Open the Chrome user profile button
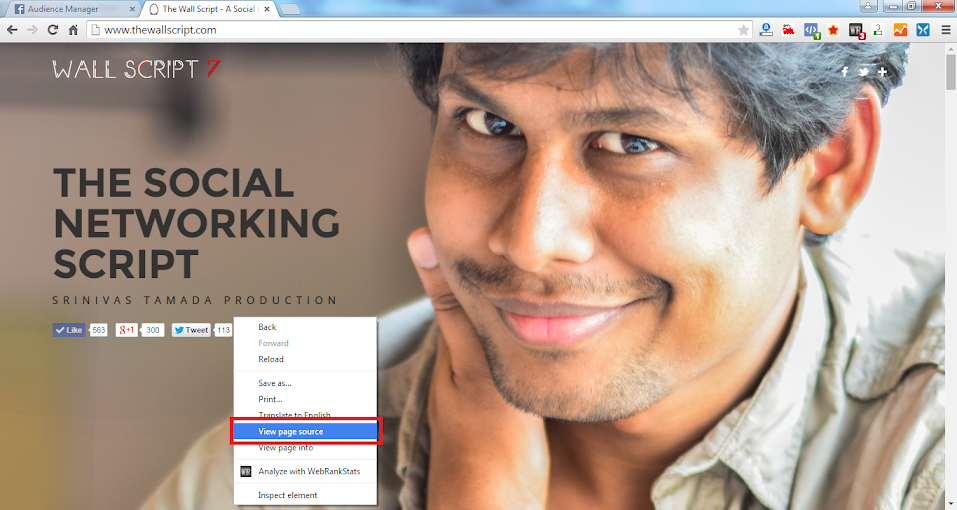 pyautogui.click(x=869, y=6)
